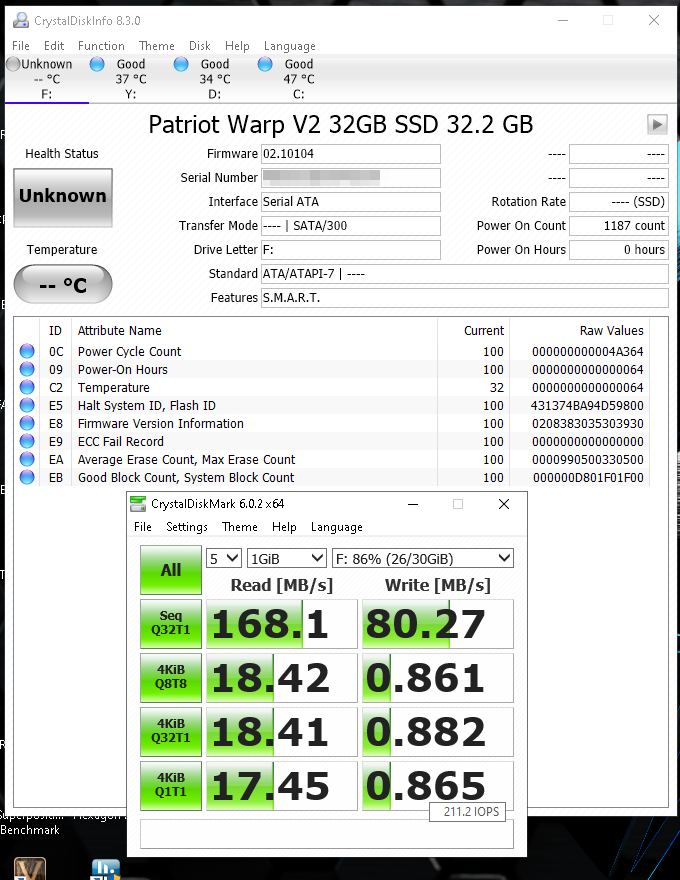This screenshot has height=880, width=680.
Task: Click the status orb on the Power-On Hours row
Action: [27, 369]
